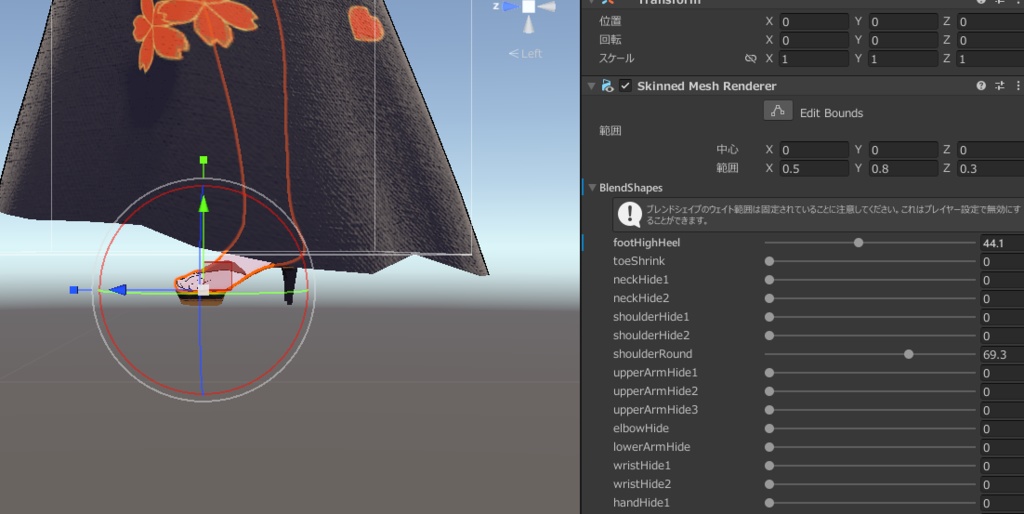Click the shoulderHide1 slider handle
The width and height of the screenshot is (1024, 514).
point(769,317)
